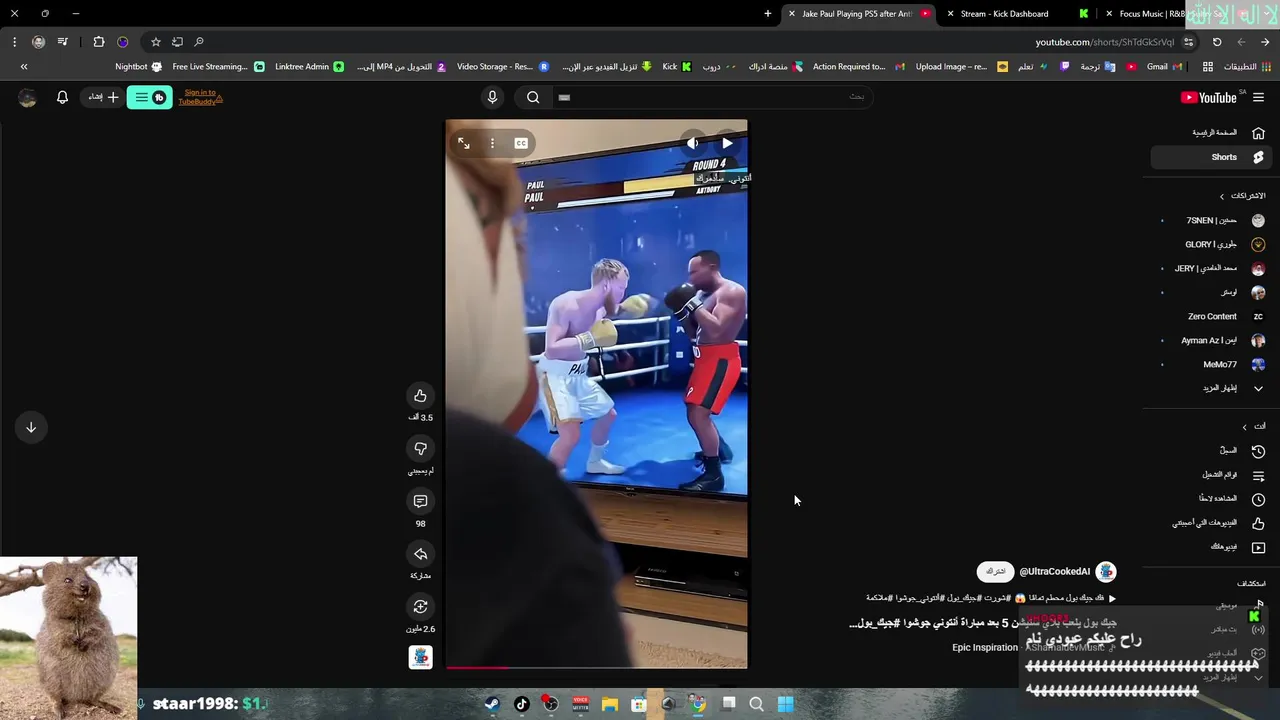Open the Short's three-dot more options menu
The image size is (1280, 720).
coord(492,143)
